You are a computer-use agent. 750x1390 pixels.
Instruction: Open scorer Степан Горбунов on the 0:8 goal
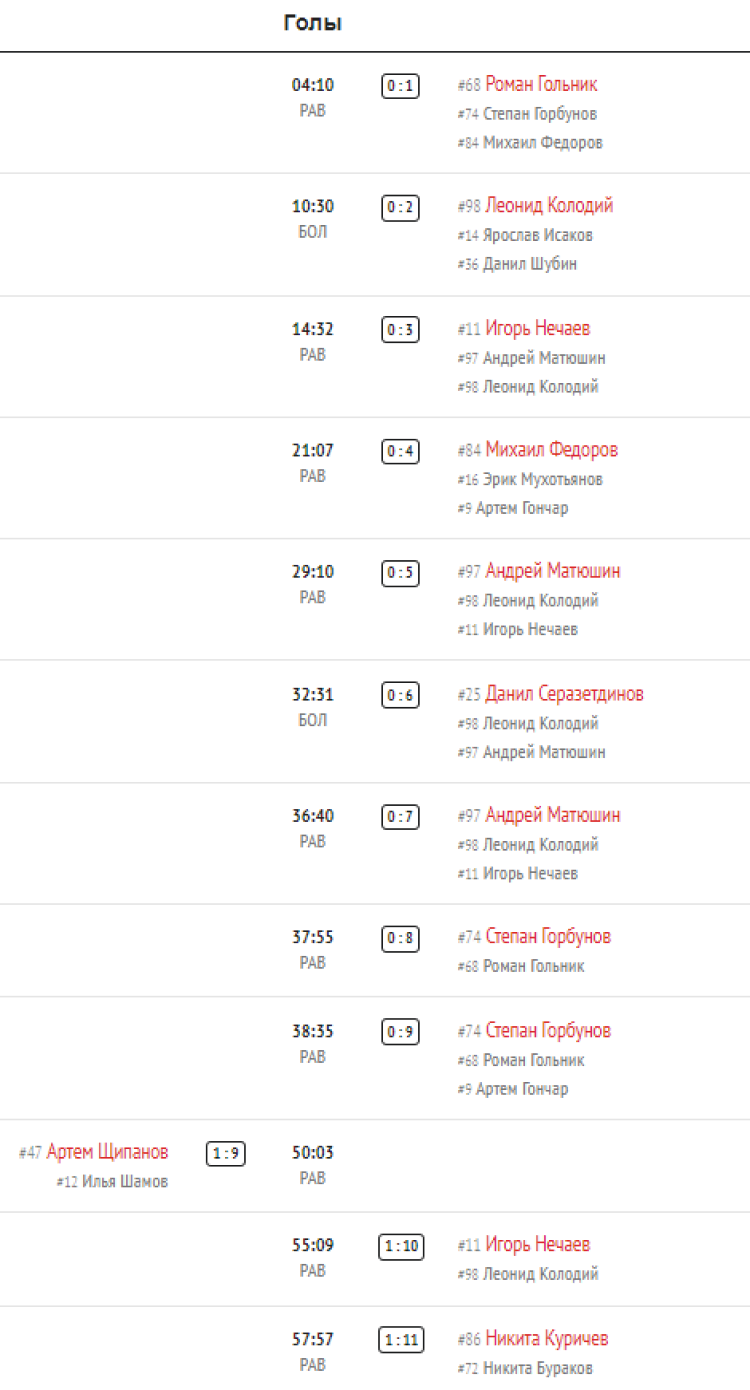point(548,937)
